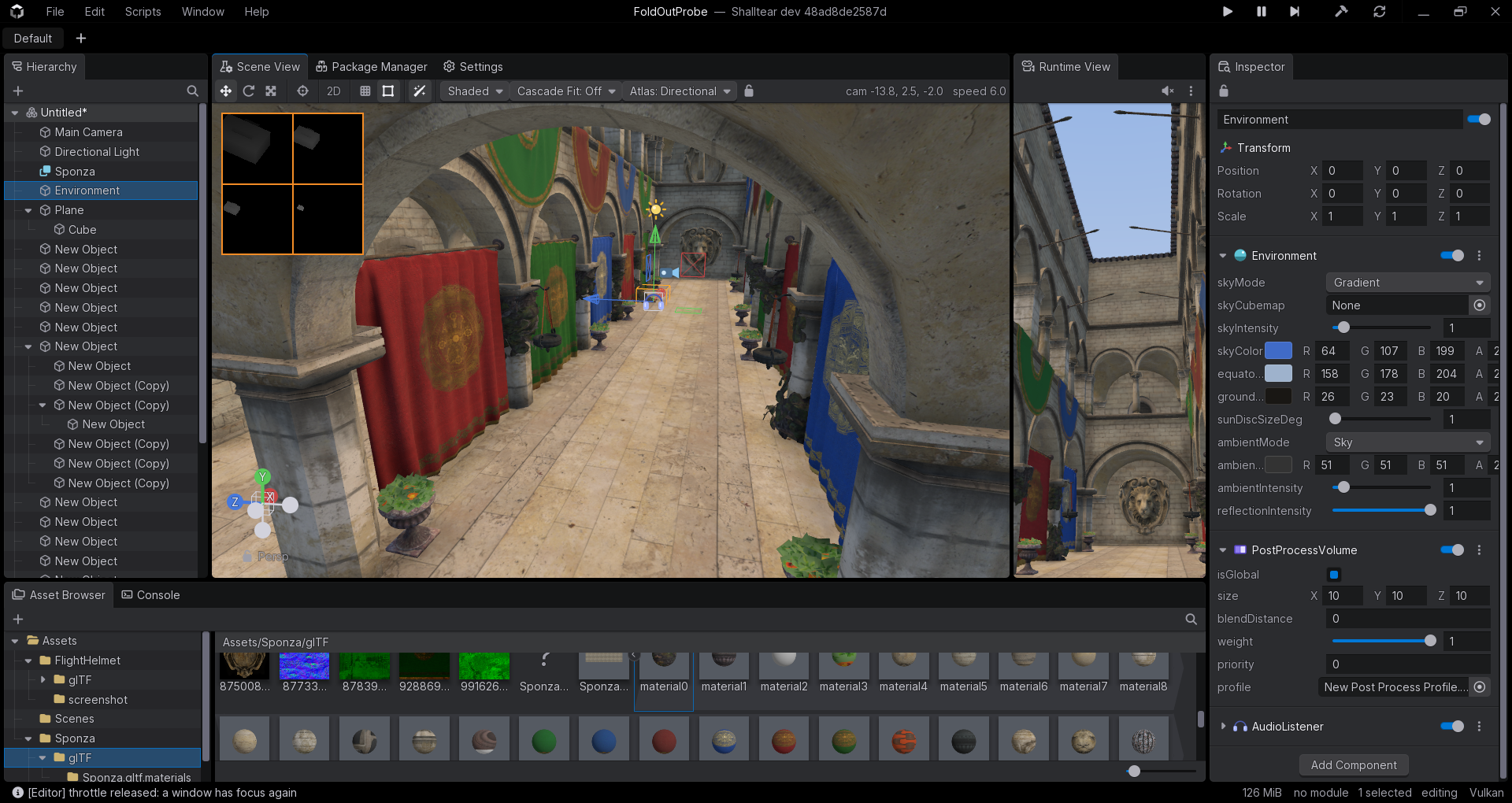Click the pivot/center crosshair icon
1512x803 pixels.
tap(302, 91)
